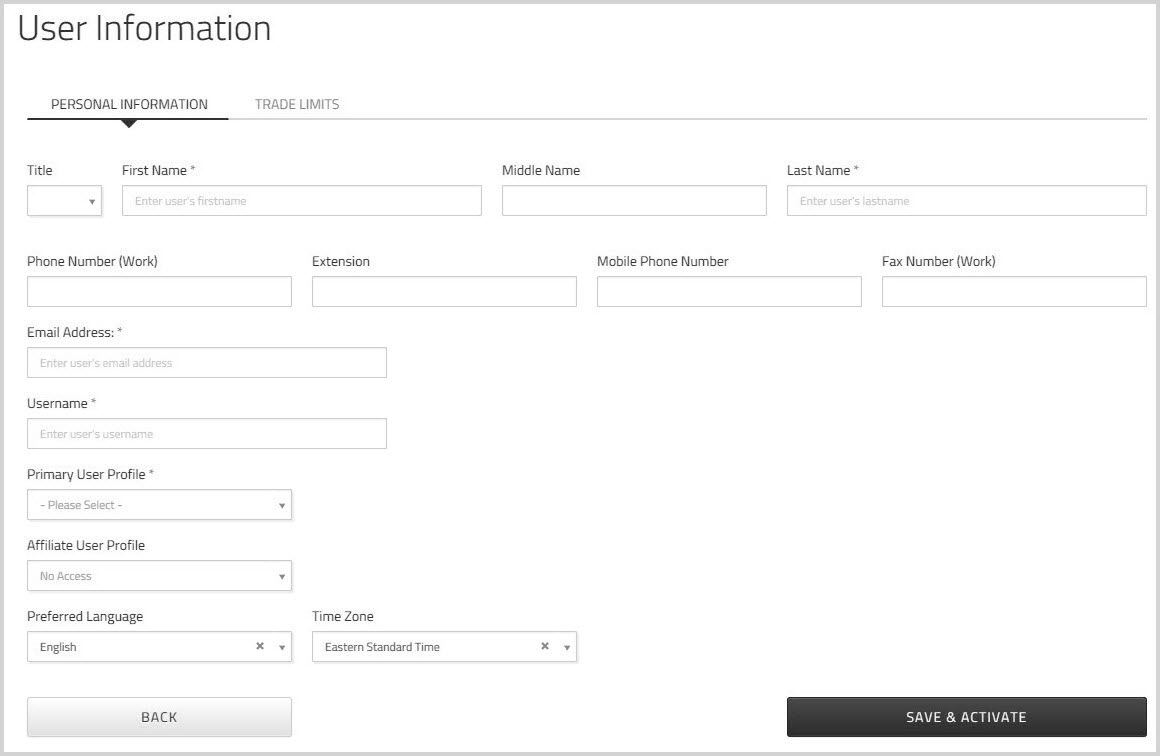Click the Email Address field
The width and height of the screenshot is (1160, 756).
point(207,362)
